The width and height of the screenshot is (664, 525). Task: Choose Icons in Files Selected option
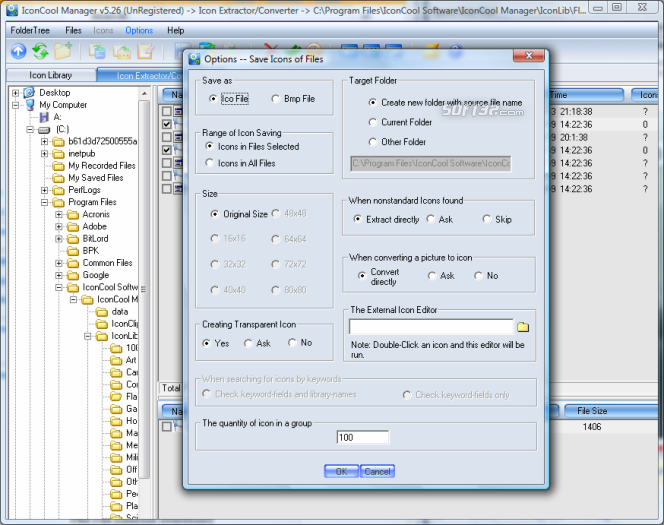[x=209, y=146]
